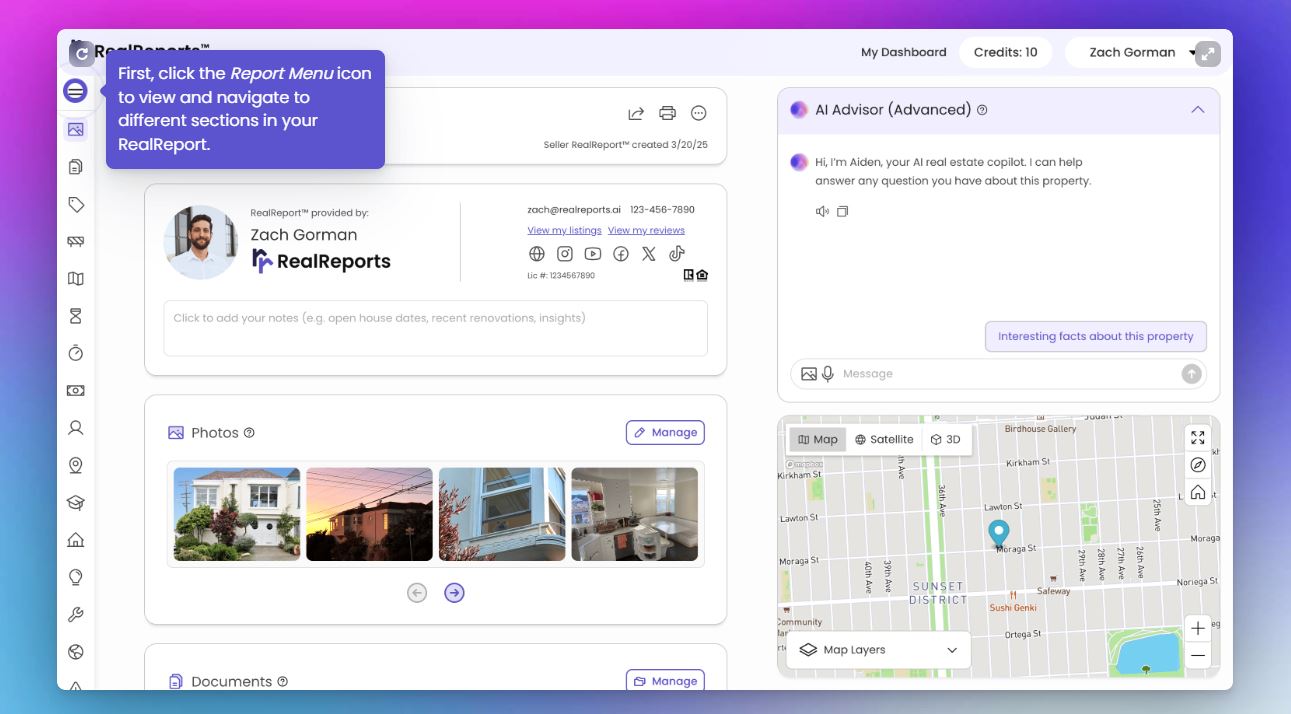Show previous photos with left arrow
This screenshot has height=714, width=1291.
417,593
